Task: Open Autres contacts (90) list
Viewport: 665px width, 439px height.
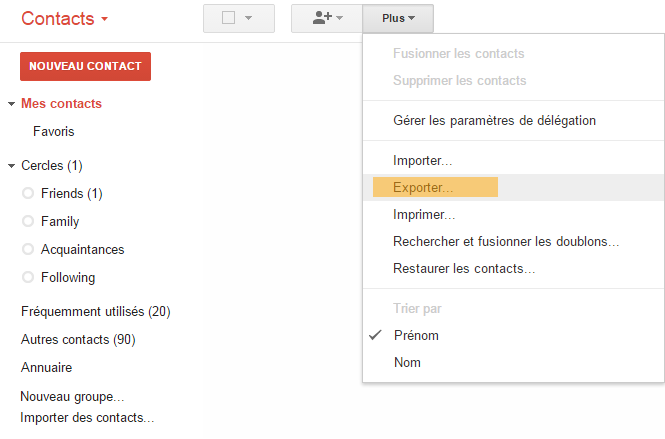Action: pyautogui.click(x=78, y=340)
